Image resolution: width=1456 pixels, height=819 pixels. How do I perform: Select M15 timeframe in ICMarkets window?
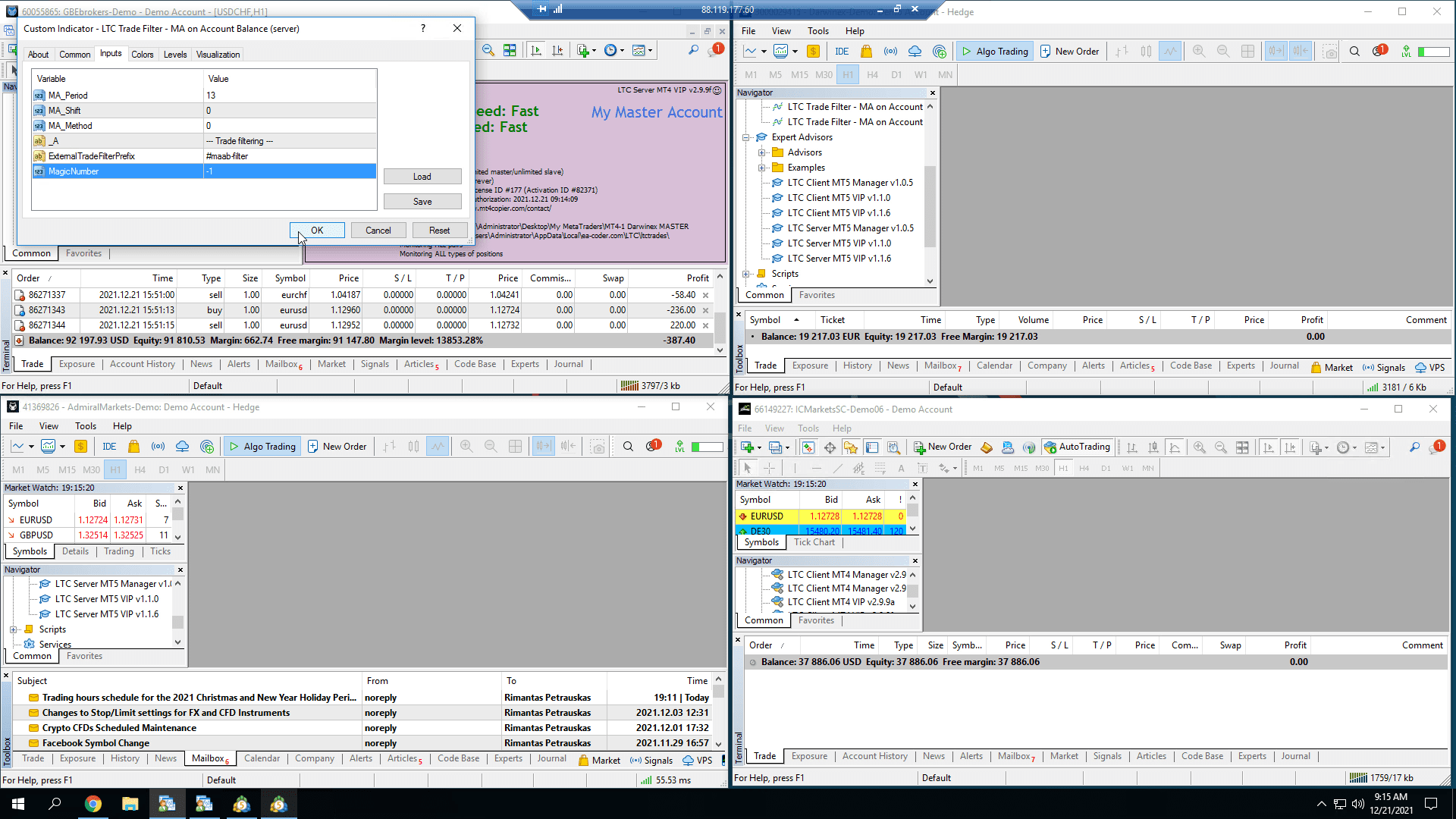[x=1021, y=469]
